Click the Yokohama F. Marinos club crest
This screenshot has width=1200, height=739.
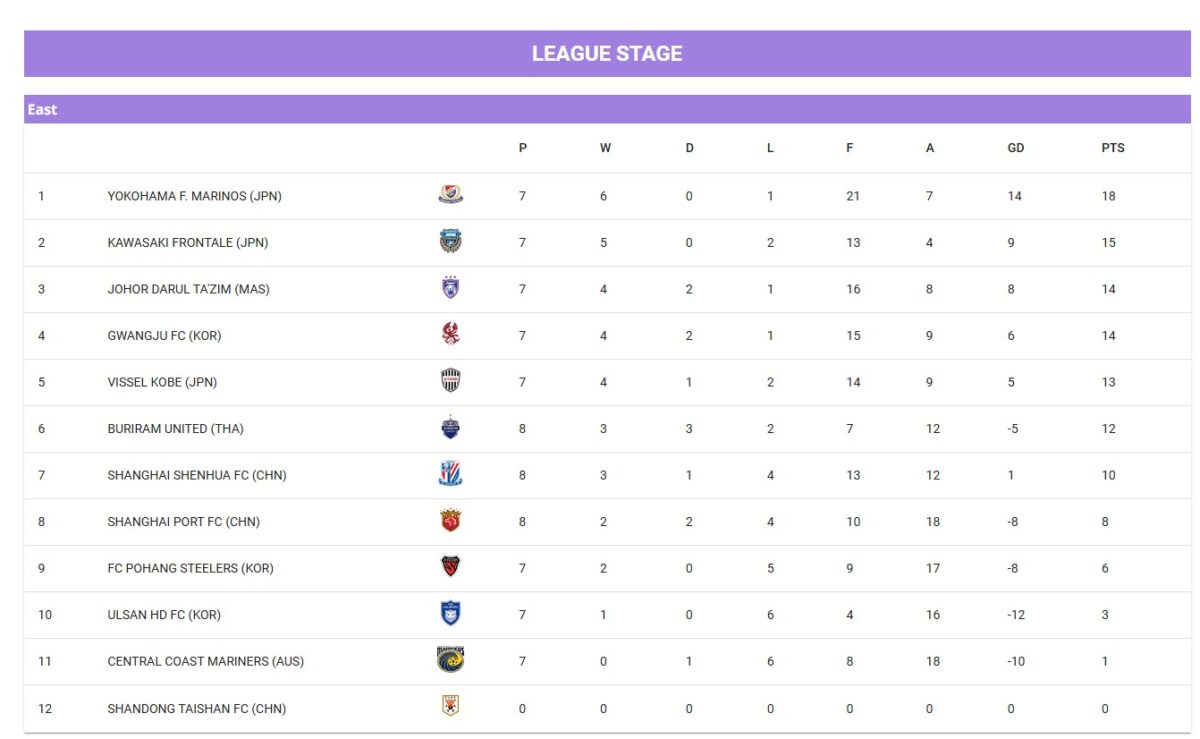[x=450, y=195]
